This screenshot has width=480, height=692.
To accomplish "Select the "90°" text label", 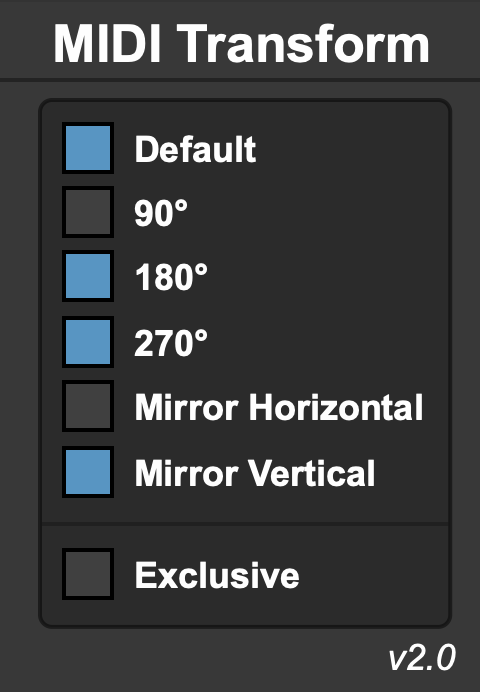I will tap(161, 213).
